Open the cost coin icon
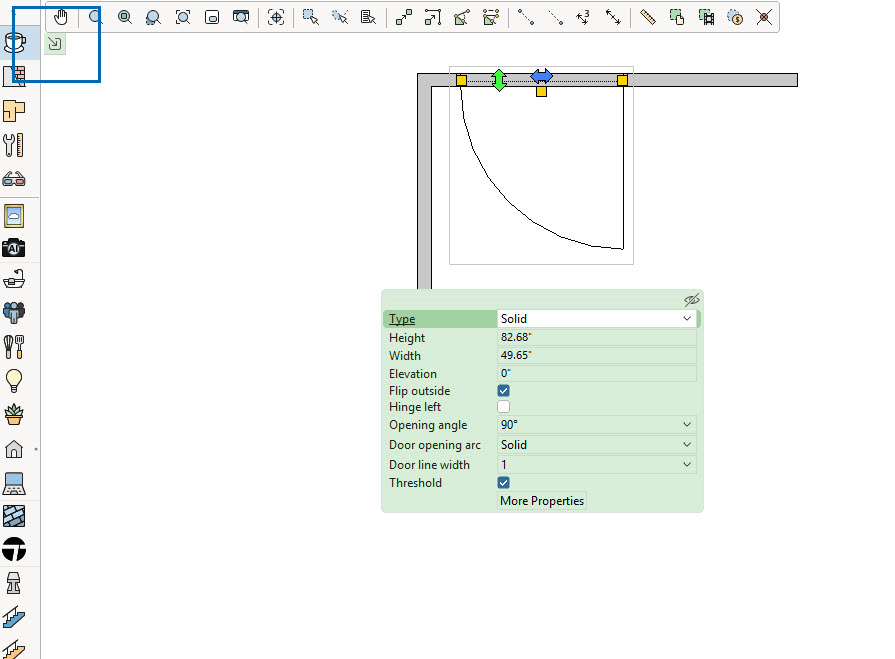 pos(735,17)
